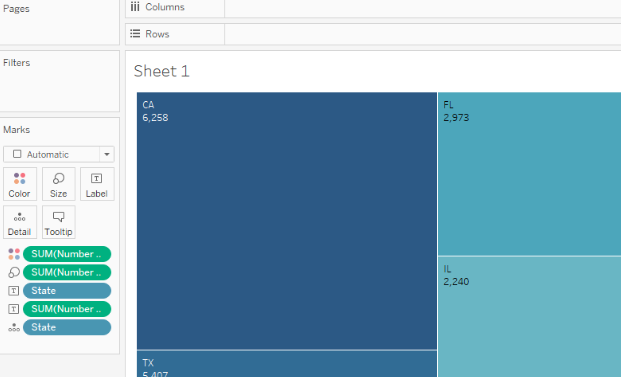This screenshot has height=377, width=621.
Task: Click the Columns shelf
Action: click(x=423, y=7)
